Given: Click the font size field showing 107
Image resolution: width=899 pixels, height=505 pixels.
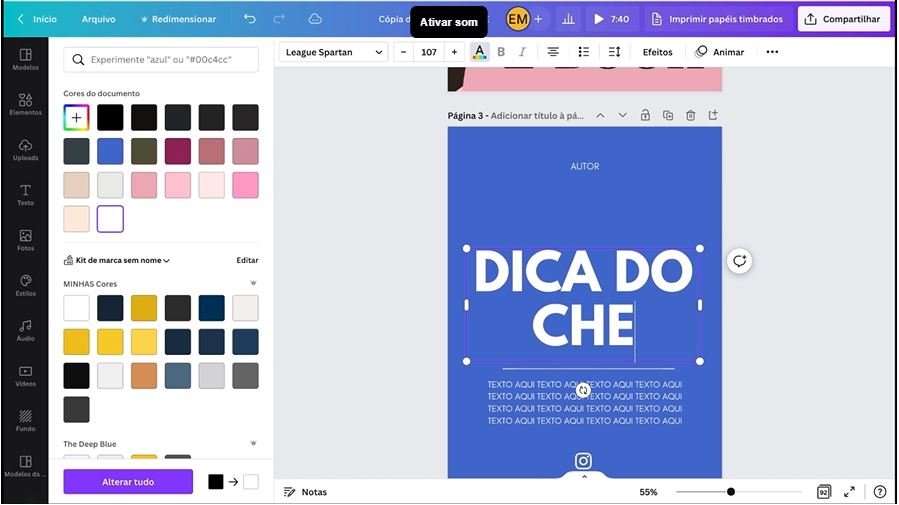Looking at the screenshot, I should tap(429, 52).
